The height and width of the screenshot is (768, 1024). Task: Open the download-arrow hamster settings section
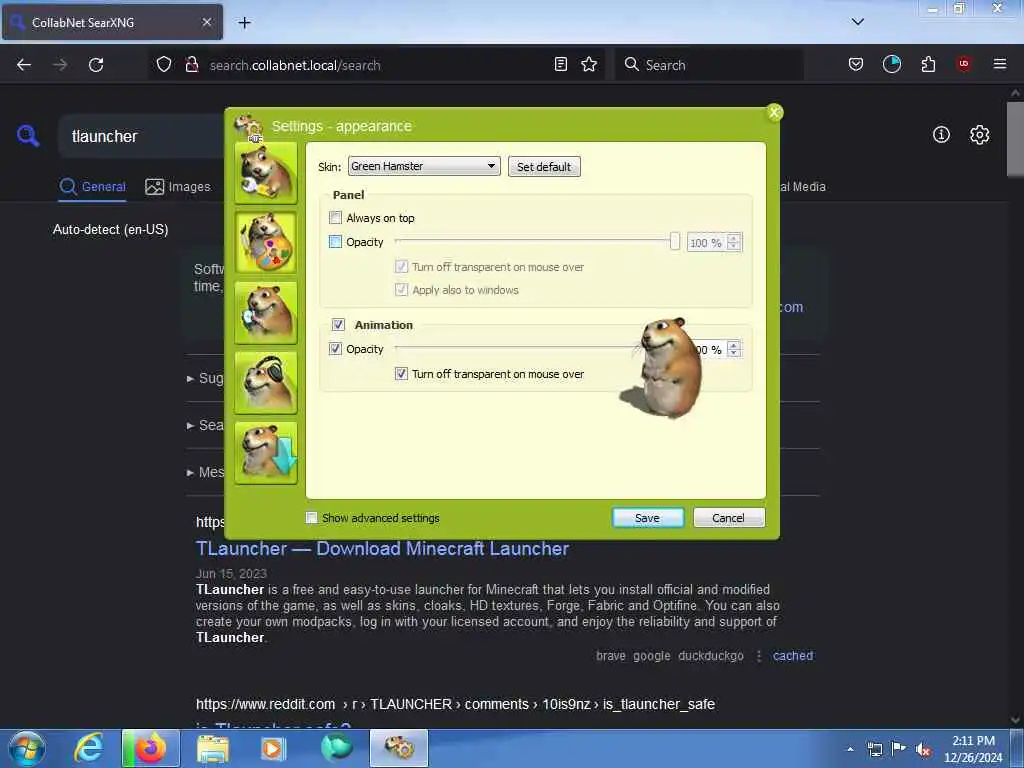266,453
